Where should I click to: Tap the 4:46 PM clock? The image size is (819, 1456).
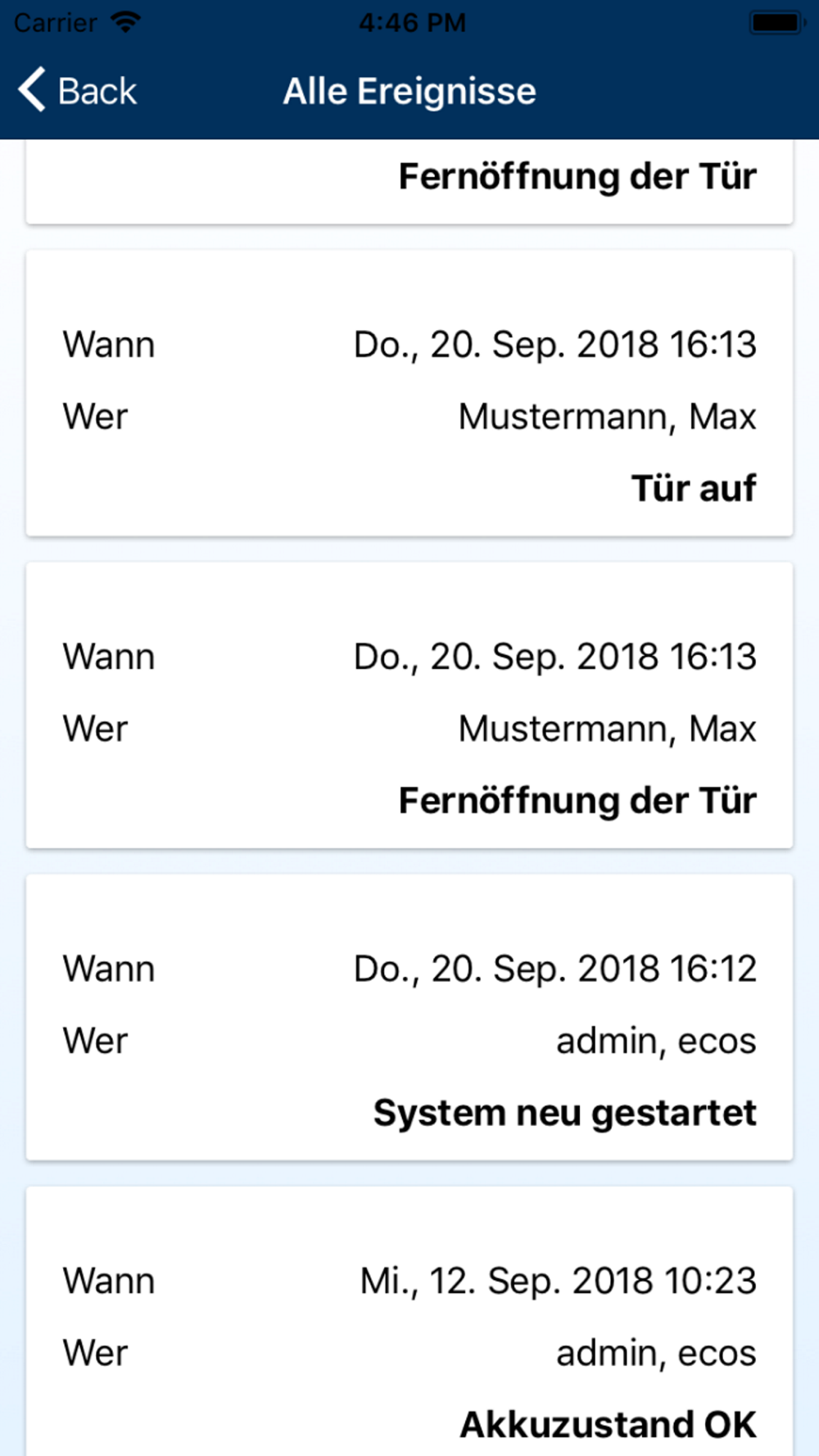(x=412, y=22)
